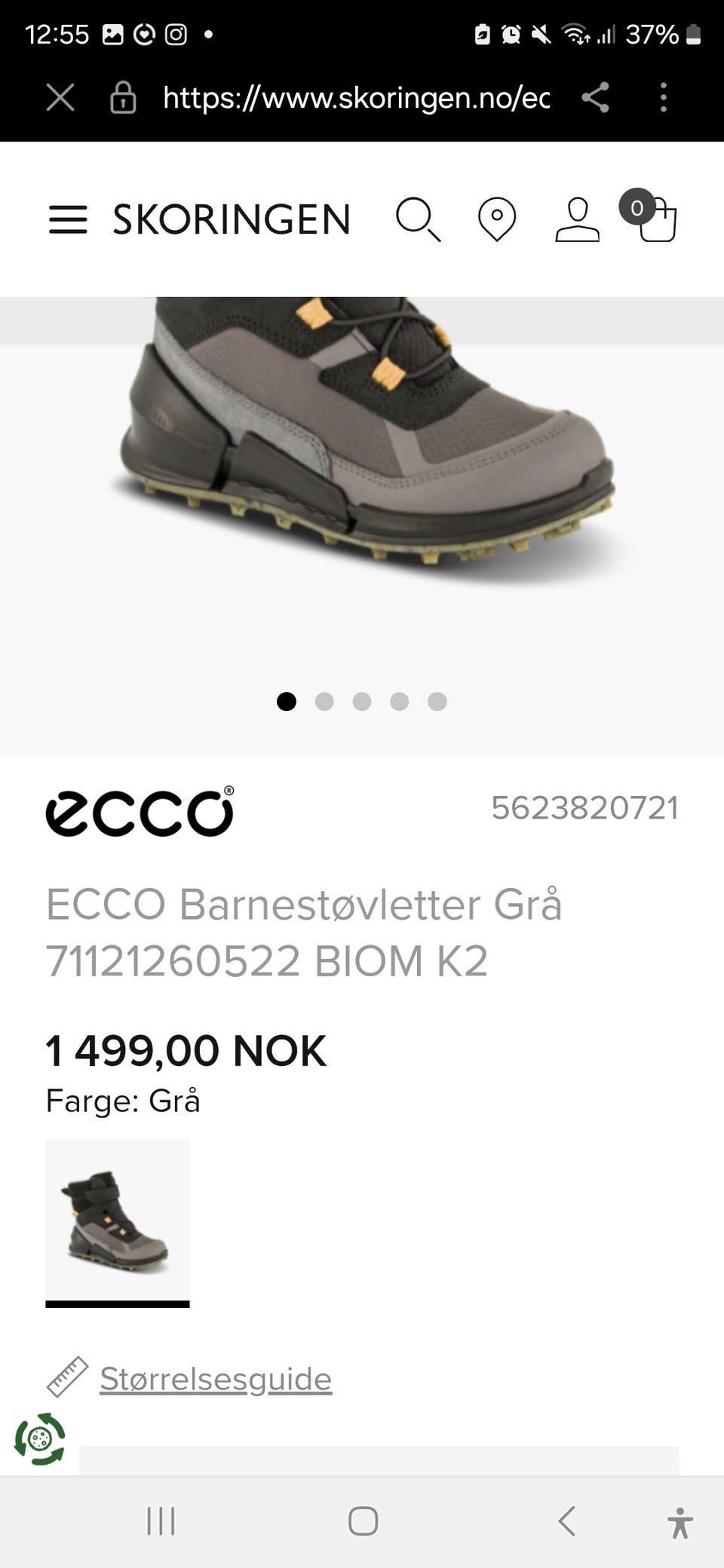Tap the browser share icon
724x1568 pixels.
coord(595,97)
